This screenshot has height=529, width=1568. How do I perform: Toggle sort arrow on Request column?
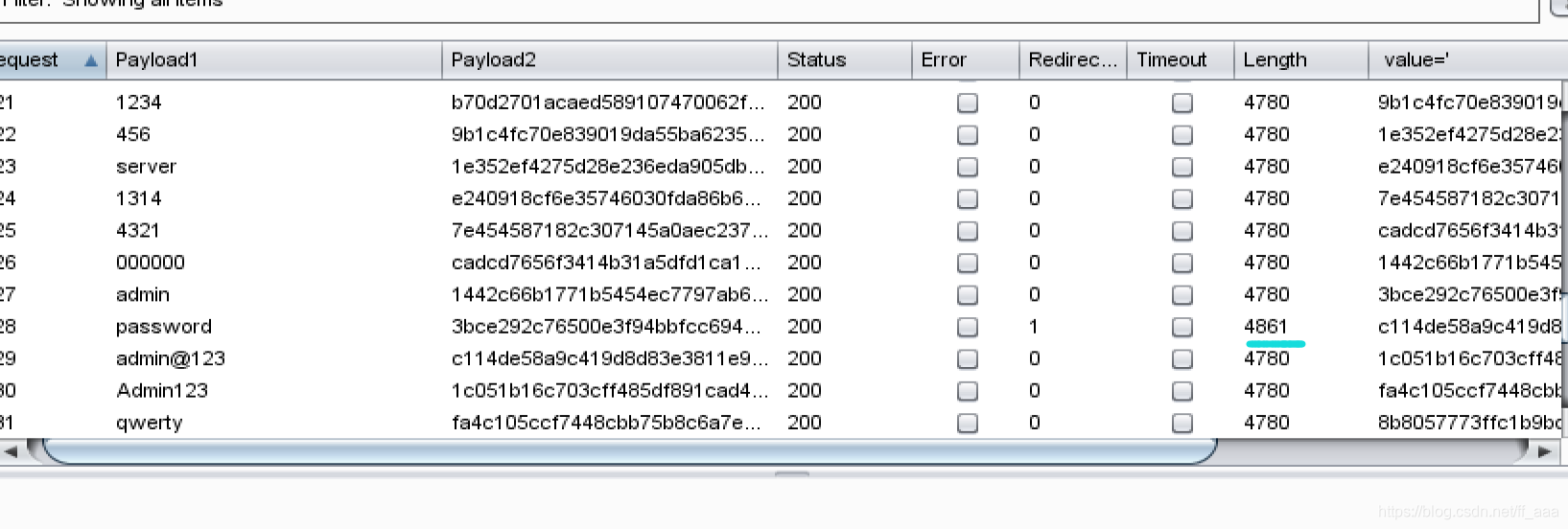pyautogui.click(x=91, y=60)
